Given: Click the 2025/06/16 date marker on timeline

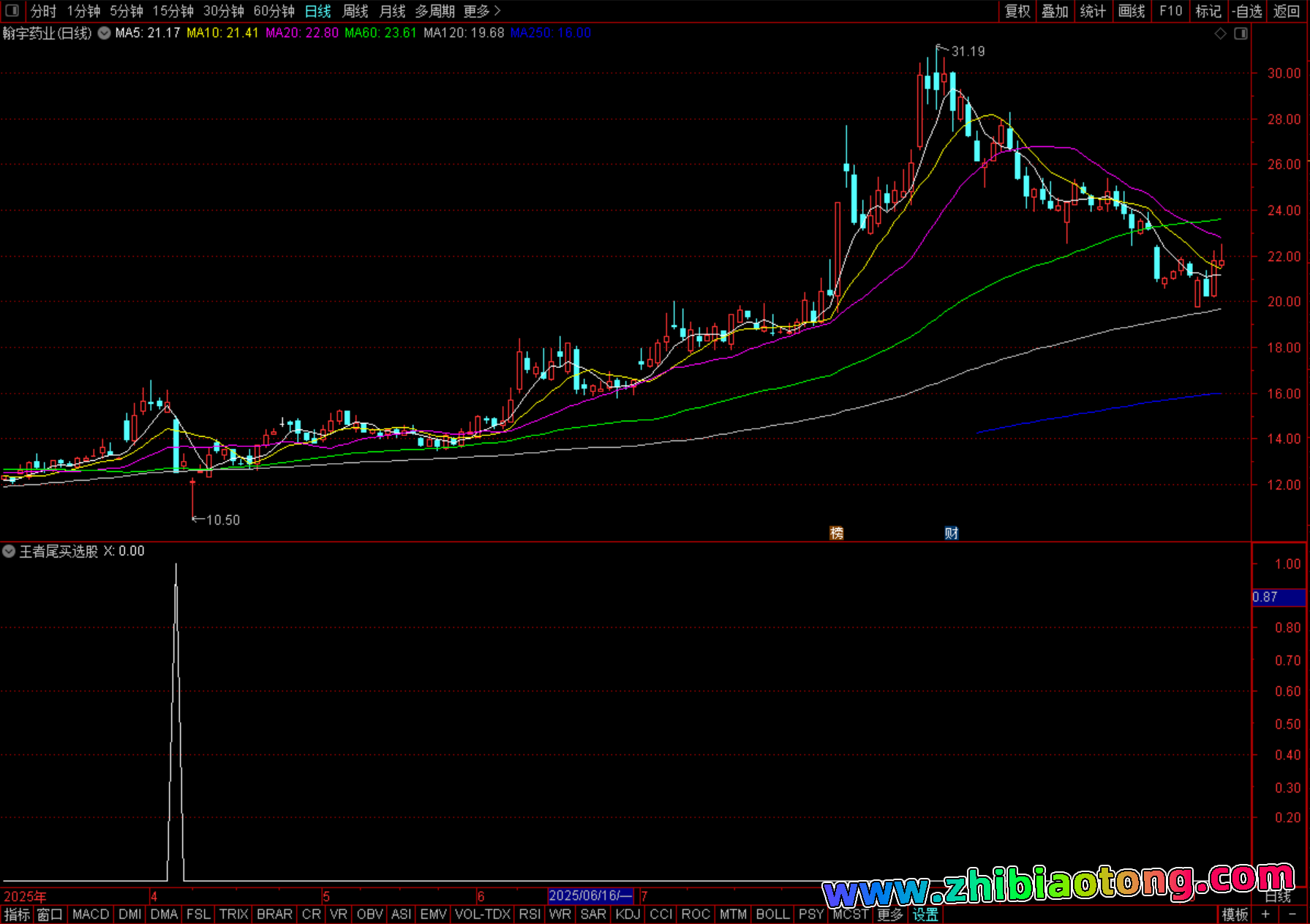Looking at the screenshot, I should pyautogui.click(x=590, y=895).
